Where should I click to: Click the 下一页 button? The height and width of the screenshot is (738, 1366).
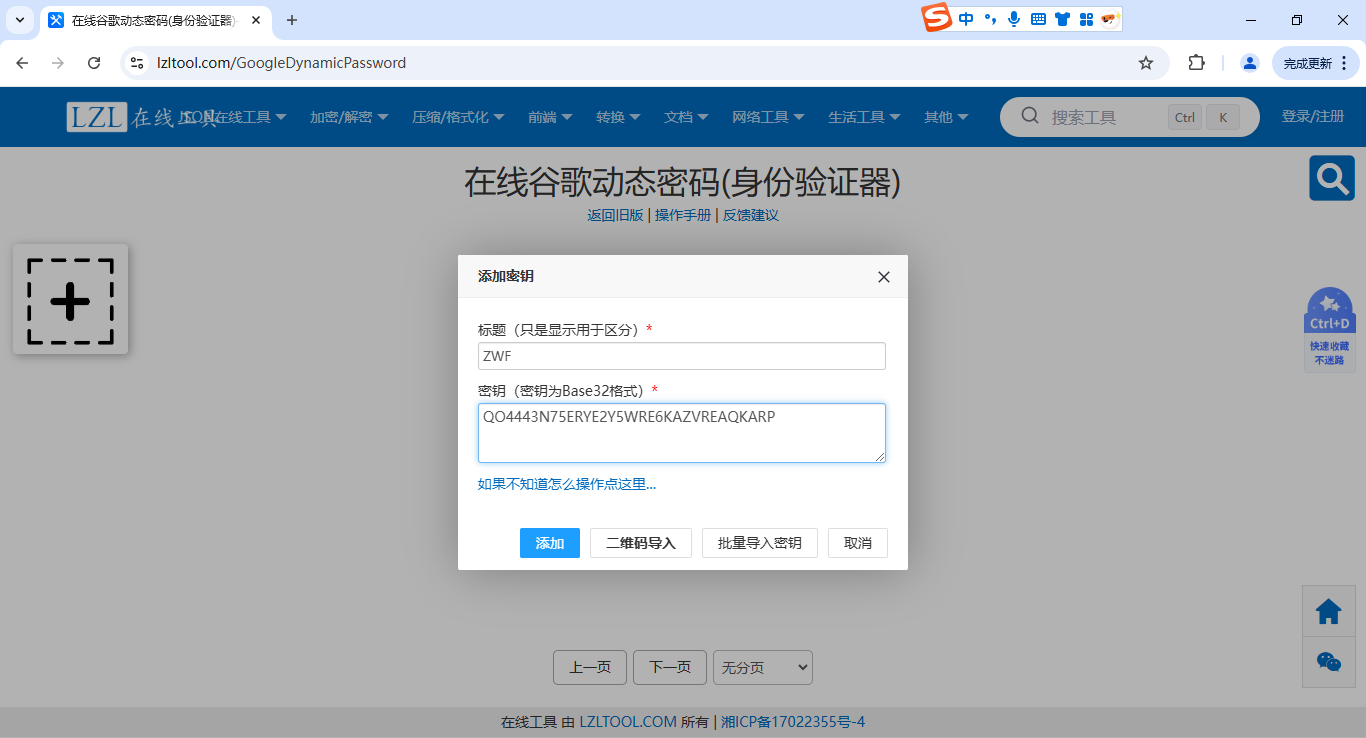(670, 668)
